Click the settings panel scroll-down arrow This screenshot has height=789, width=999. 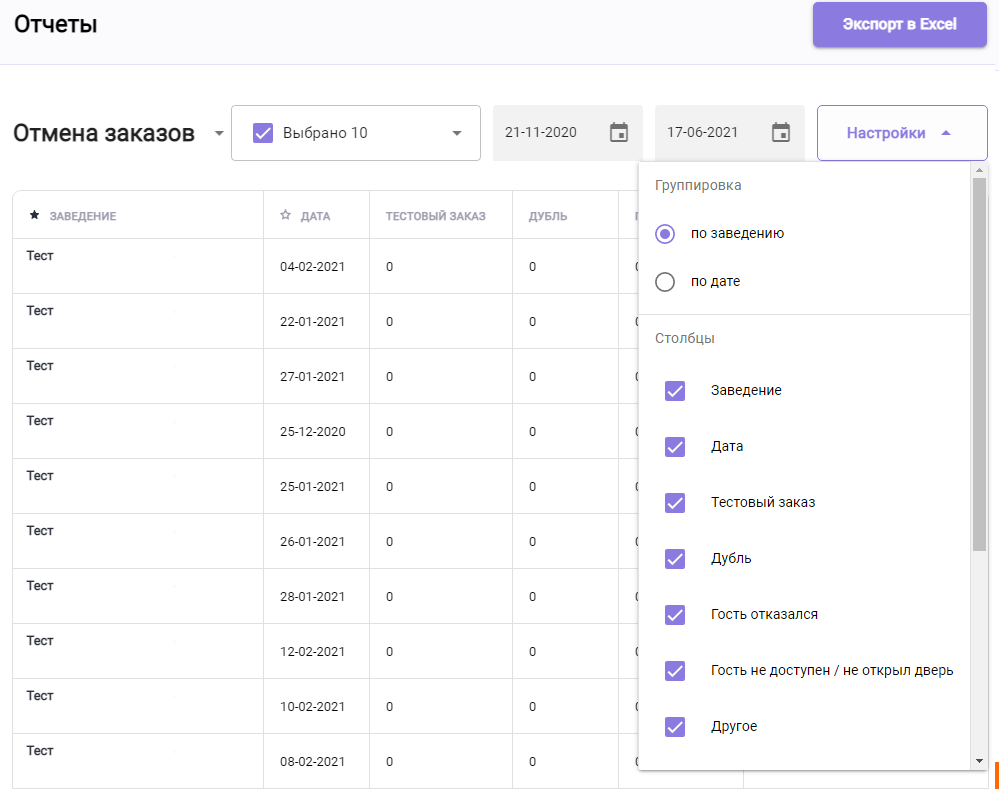[979, 761]
